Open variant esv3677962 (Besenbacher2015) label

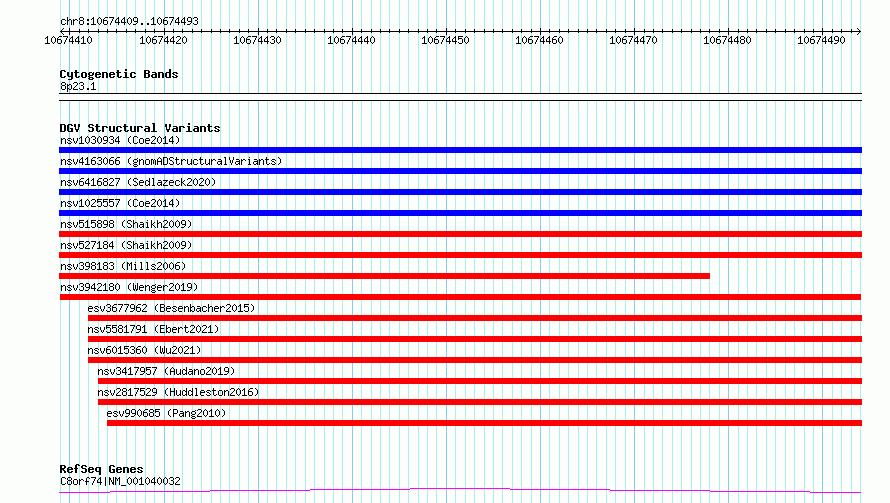[x=171, y=308]
